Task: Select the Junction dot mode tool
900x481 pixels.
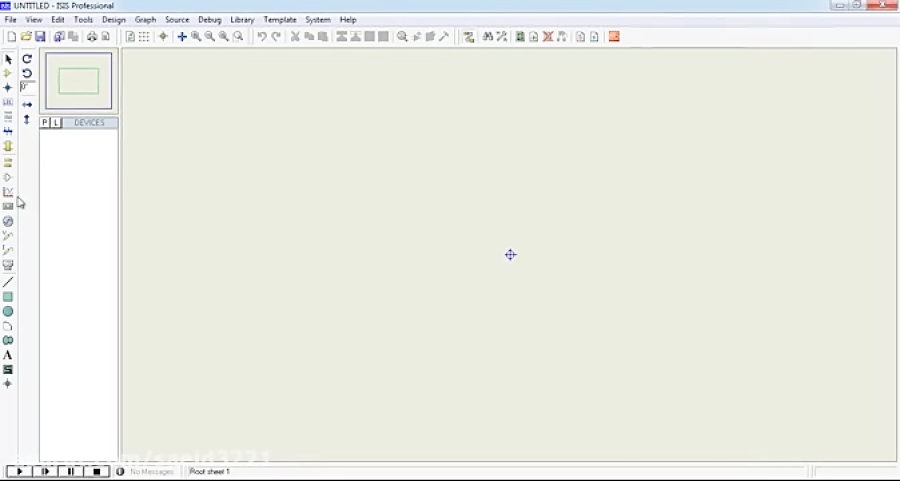Action: click(8, 88)
